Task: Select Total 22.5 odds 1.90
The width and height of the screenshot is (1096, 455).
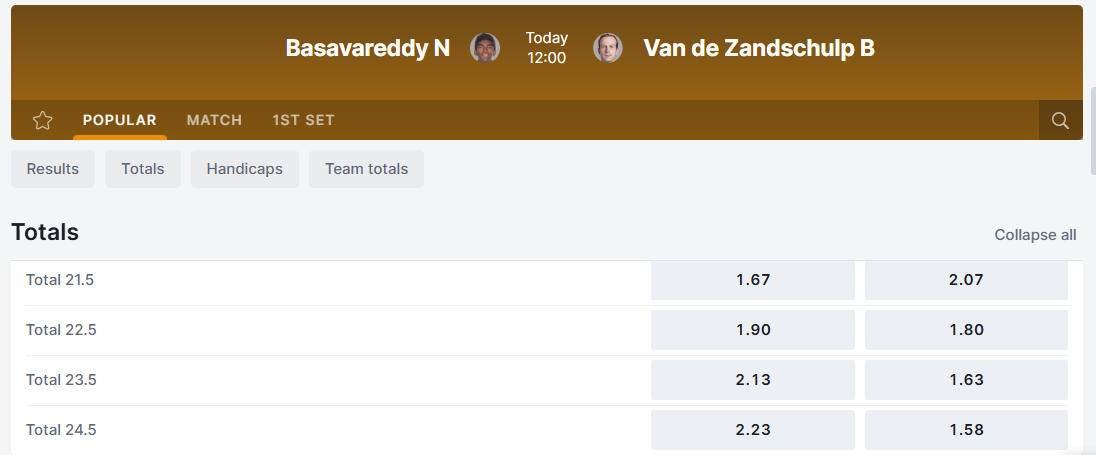Action: (753, 330)
